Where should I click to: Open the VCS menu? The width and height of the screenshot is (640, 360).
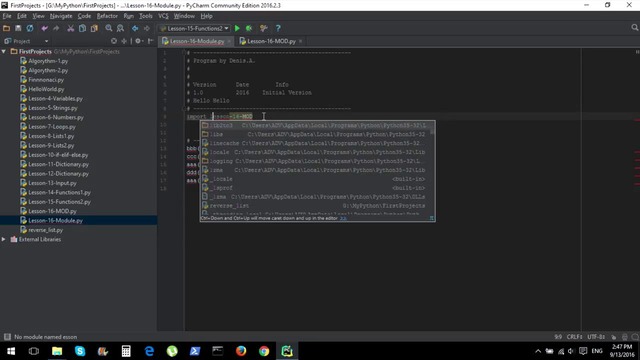click(163, 16)
